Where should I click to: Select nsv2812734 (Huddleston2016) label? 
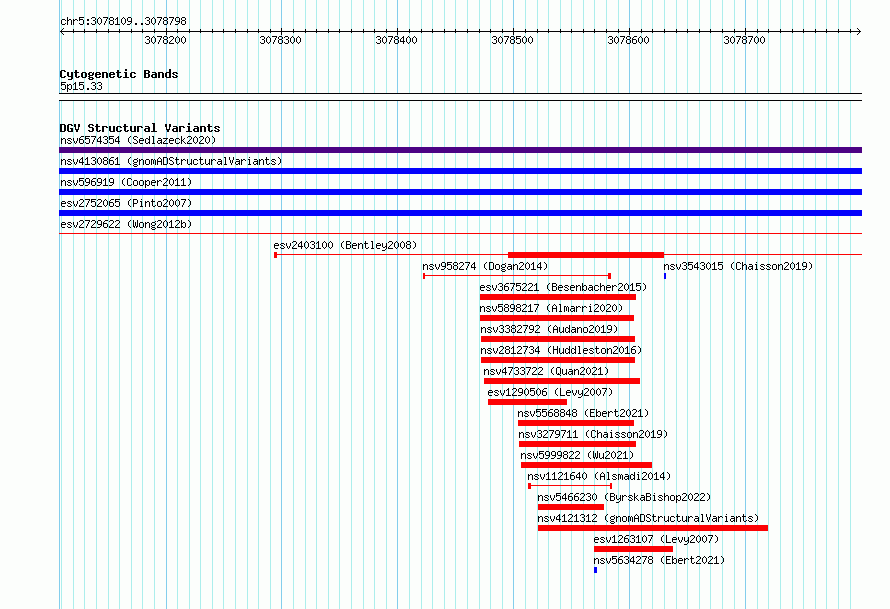click(561, 350)
